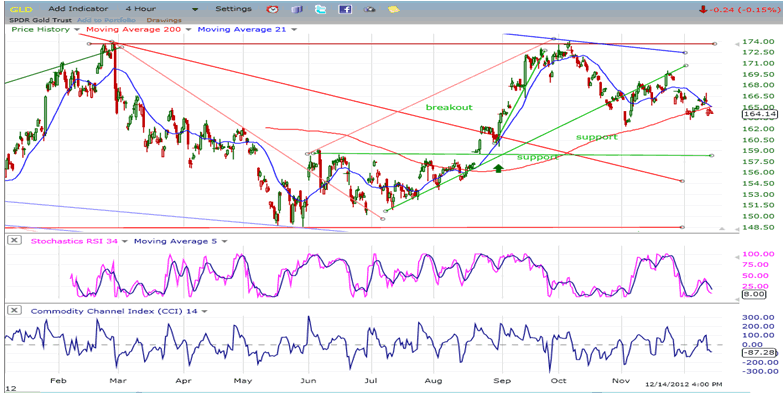The image size is (783, 405).
Task: Share chart via Facebook icon
Action: [344, 9]
